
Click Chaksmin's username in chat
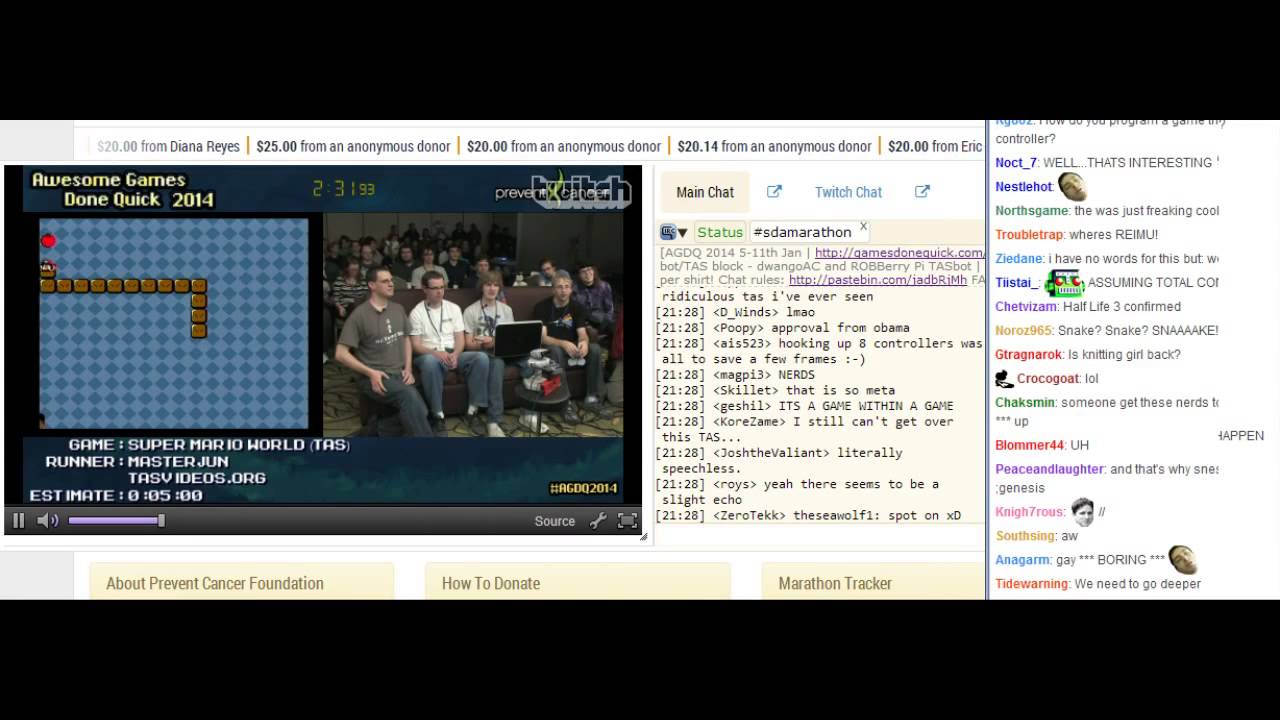1025,403
